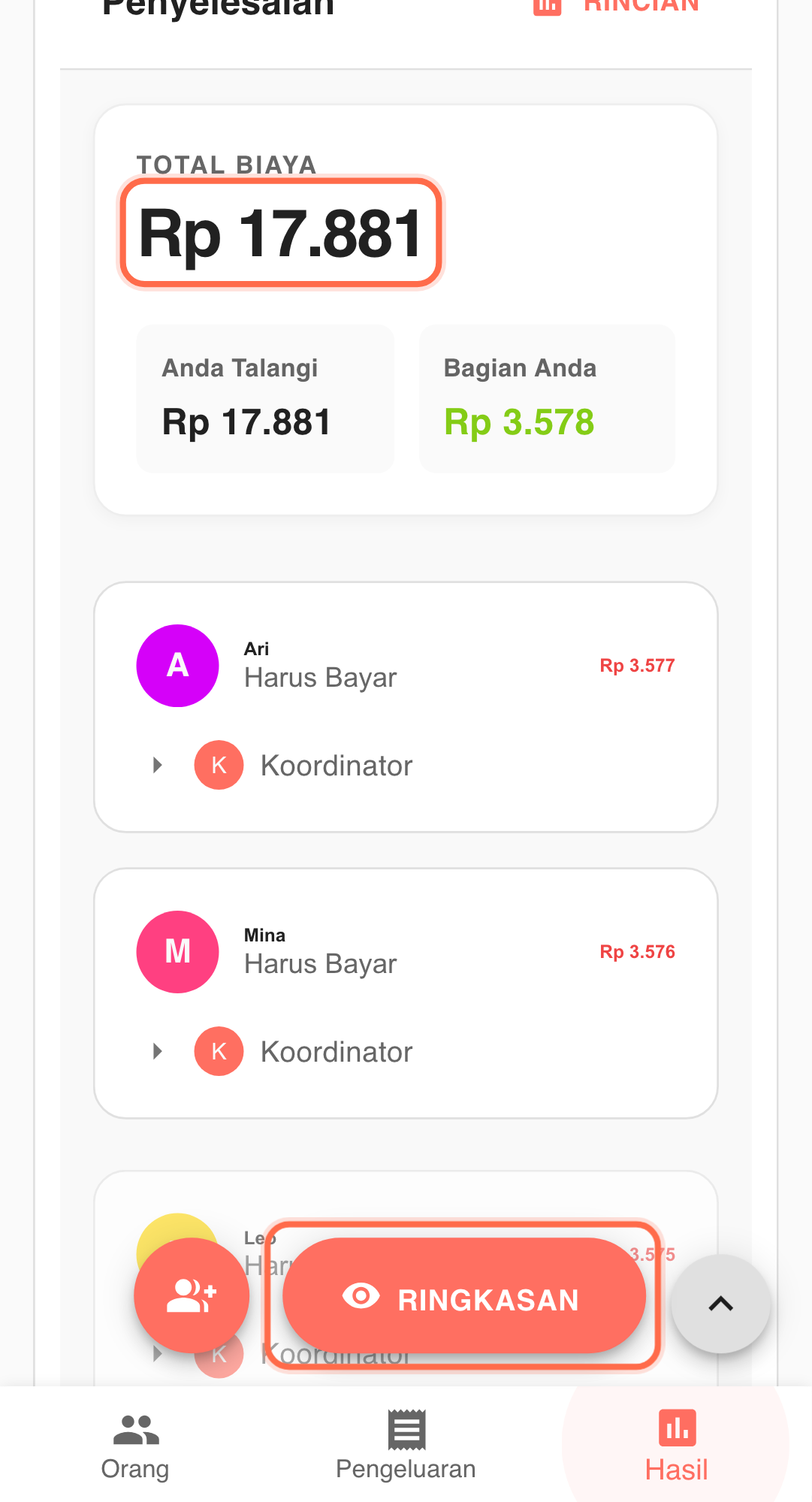Click the Pengeluaran receipt icon
This screenshot has width=812, height=1502.
coord(406,1430)
